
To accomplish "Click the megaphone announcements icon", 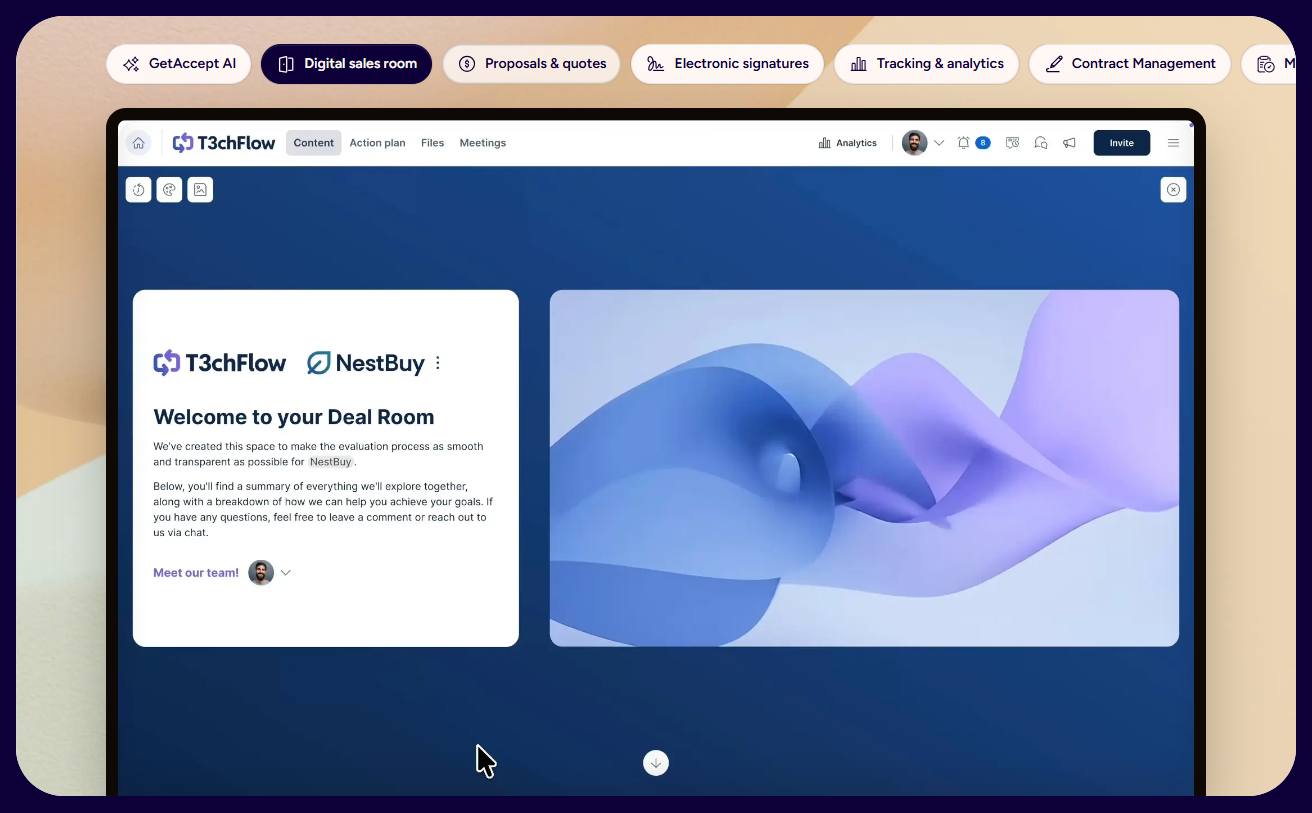I will click(1069, 143).
